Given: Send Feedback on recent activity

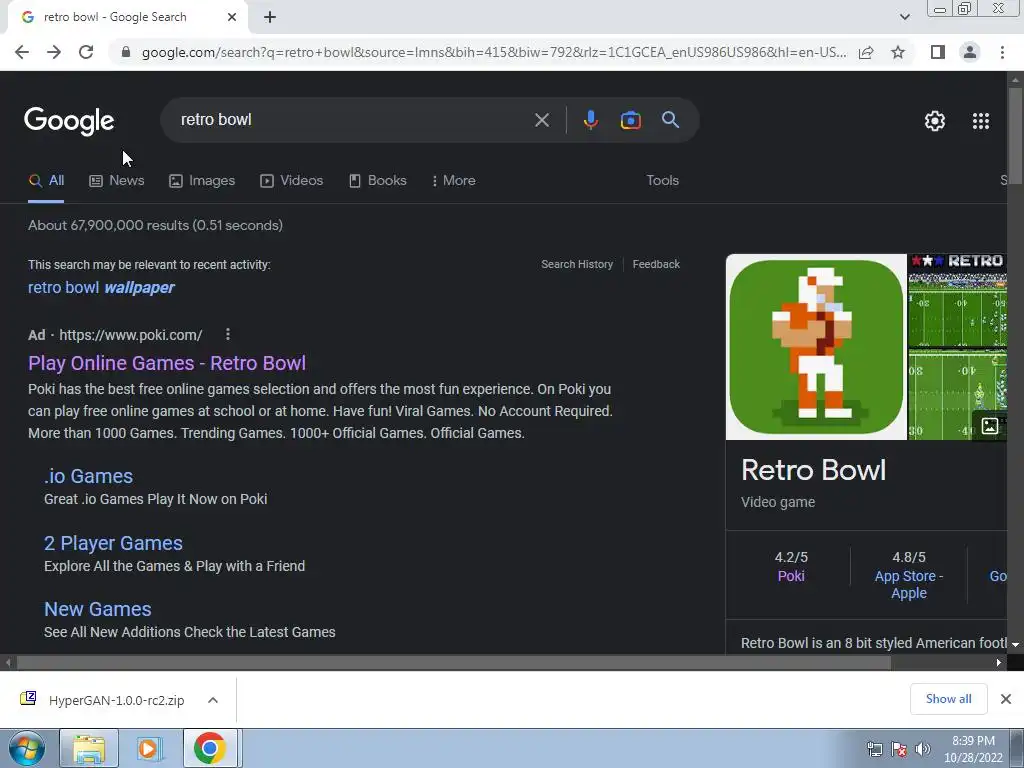Looking at the screenshot, I should click(x=656, y=264).
